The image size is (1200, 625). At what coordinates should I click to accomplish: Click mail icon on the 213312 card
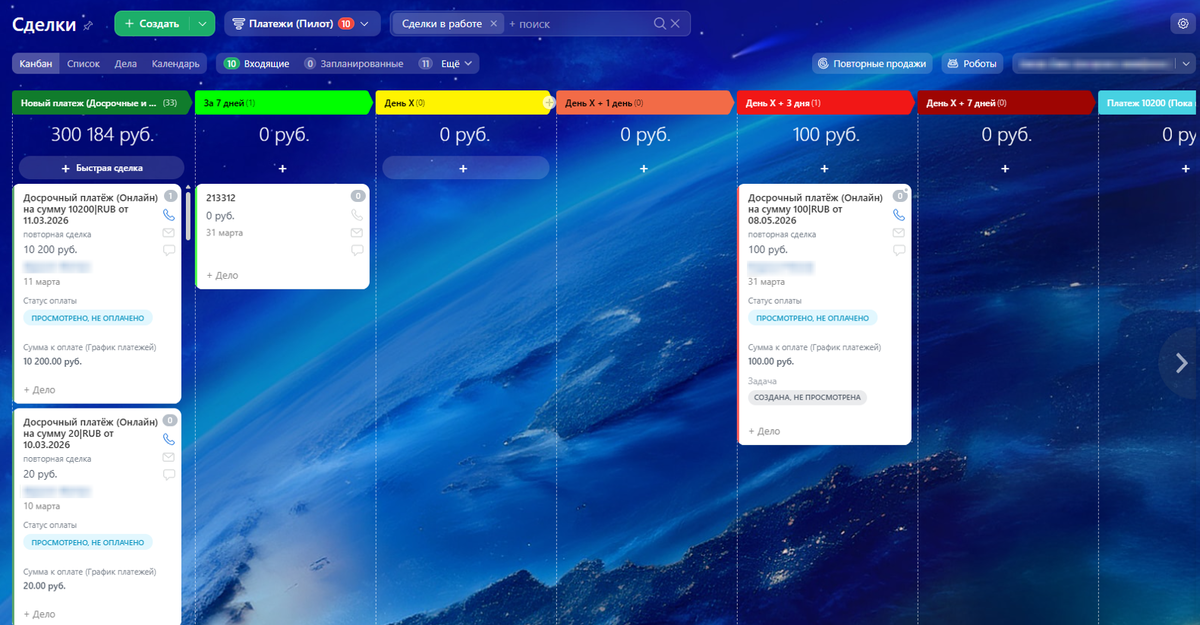coord(357,232)
